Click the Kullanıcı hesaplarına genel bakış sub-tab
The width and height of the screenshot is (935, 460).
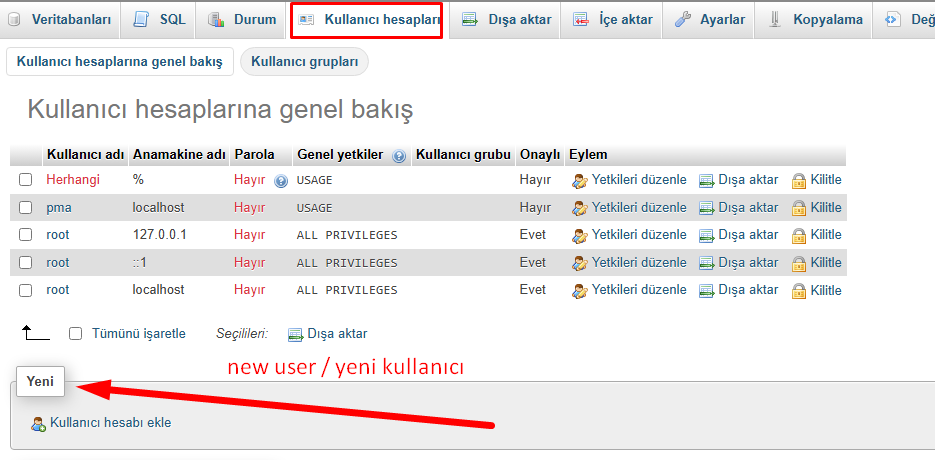coord(119,61)
